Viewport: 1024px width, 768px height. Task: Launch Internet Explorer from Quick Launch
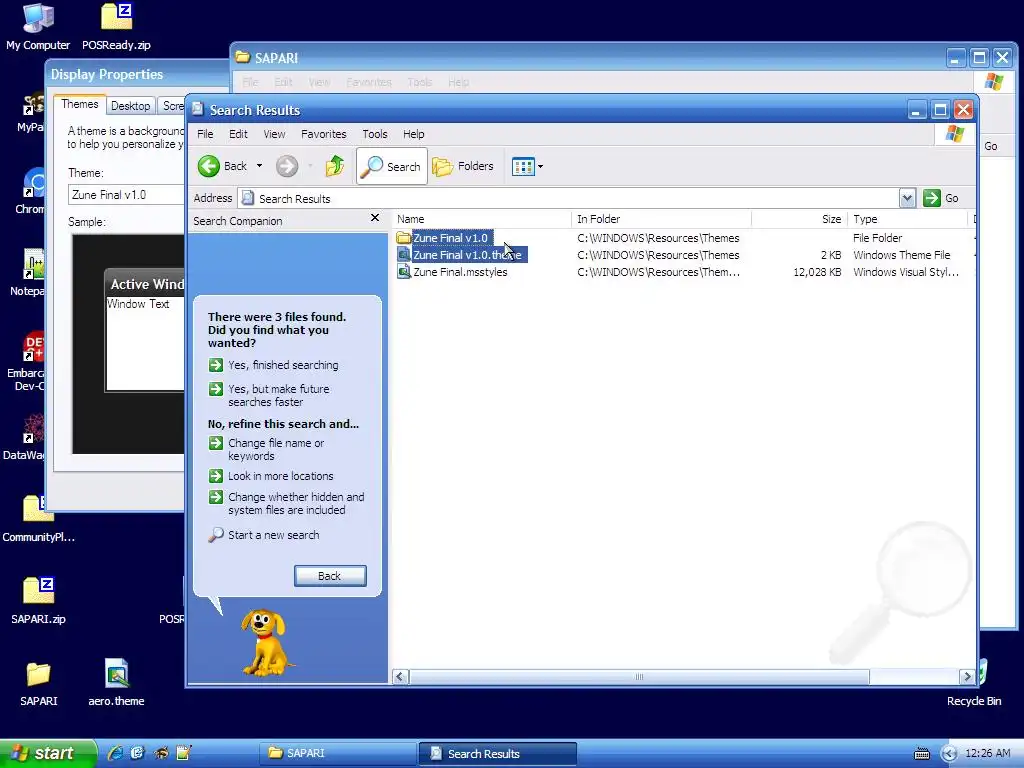coord(116,753)
